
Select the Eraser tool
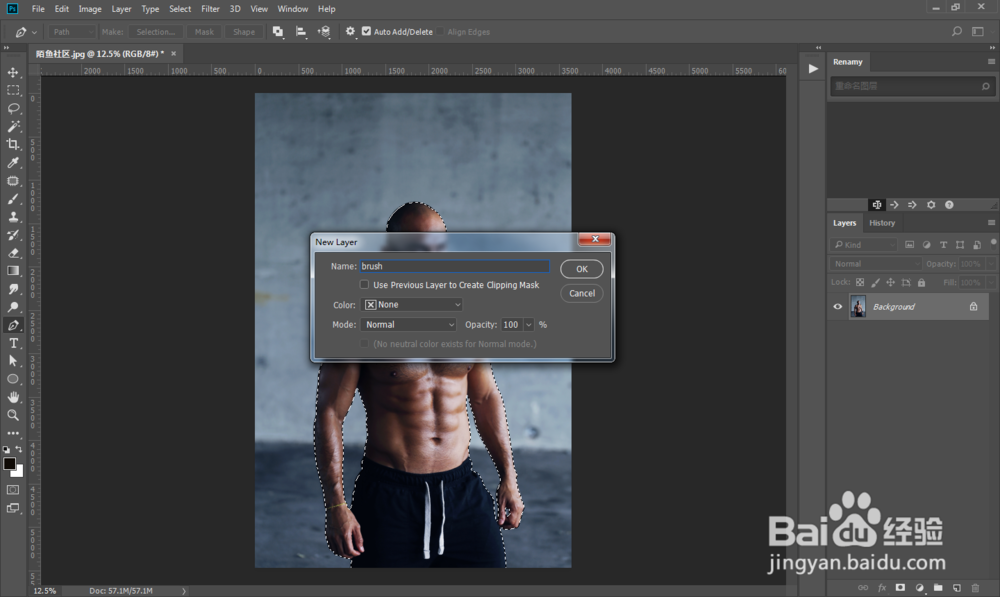pyautogui.click(x=13, y=253)
